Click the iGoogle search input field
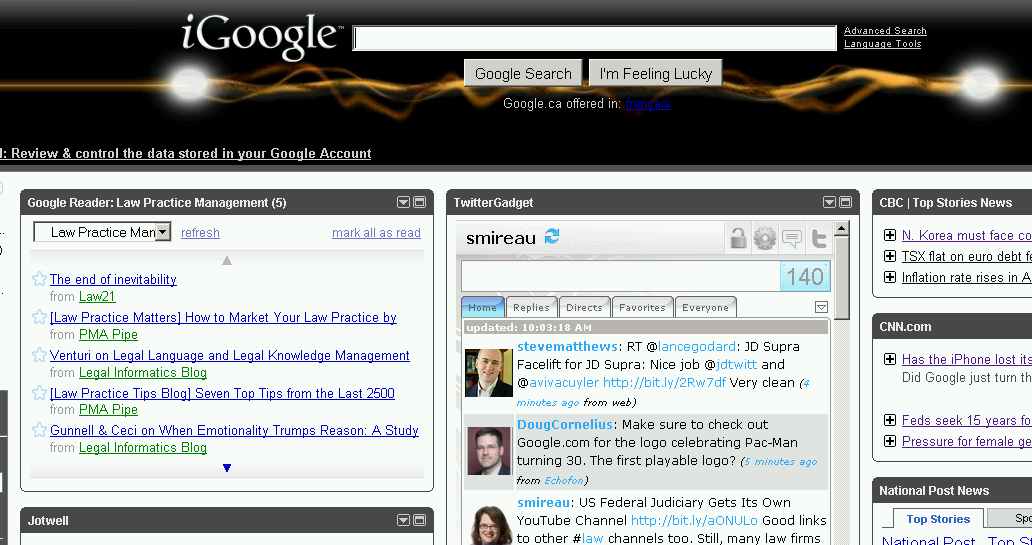 594,38
